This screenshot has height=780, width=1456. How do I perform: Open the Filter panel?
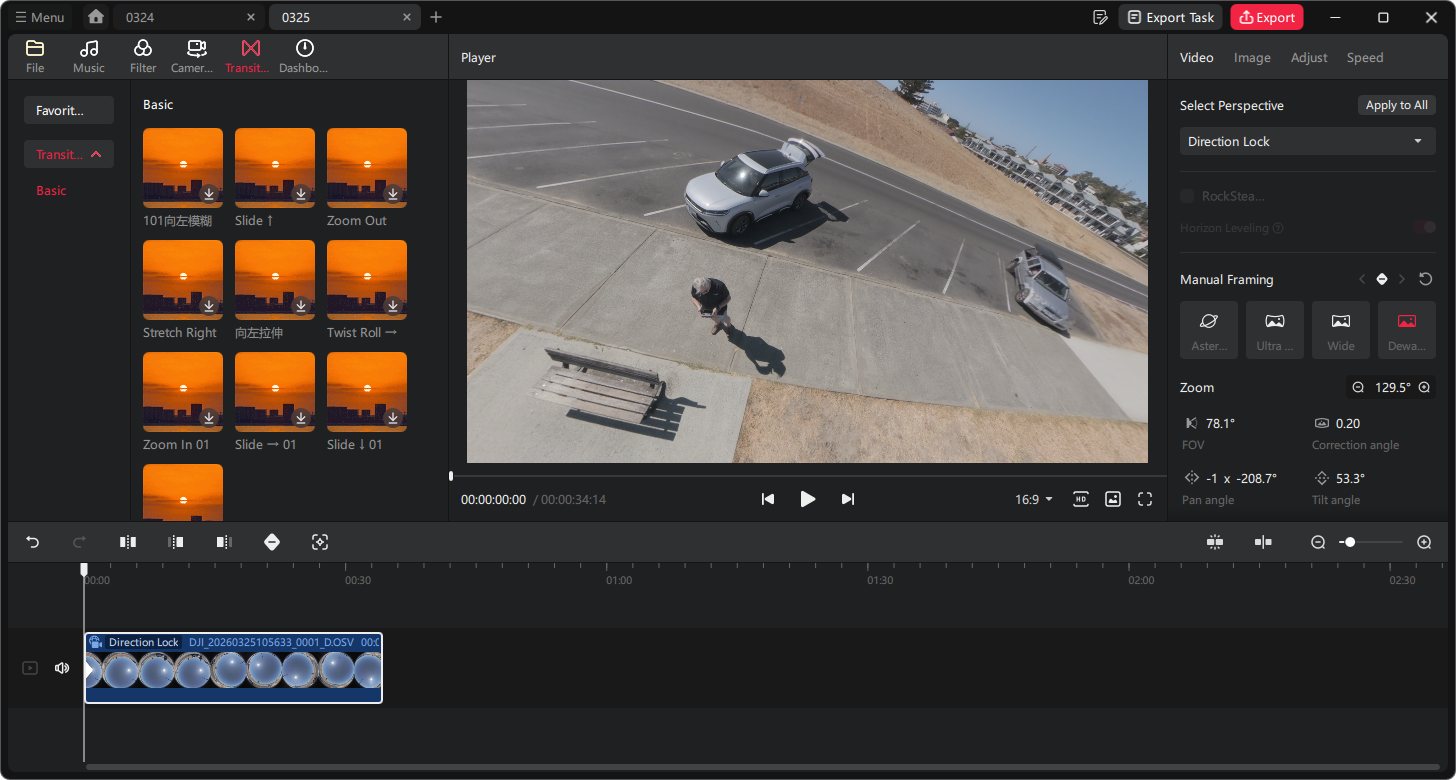pos(143,57)
